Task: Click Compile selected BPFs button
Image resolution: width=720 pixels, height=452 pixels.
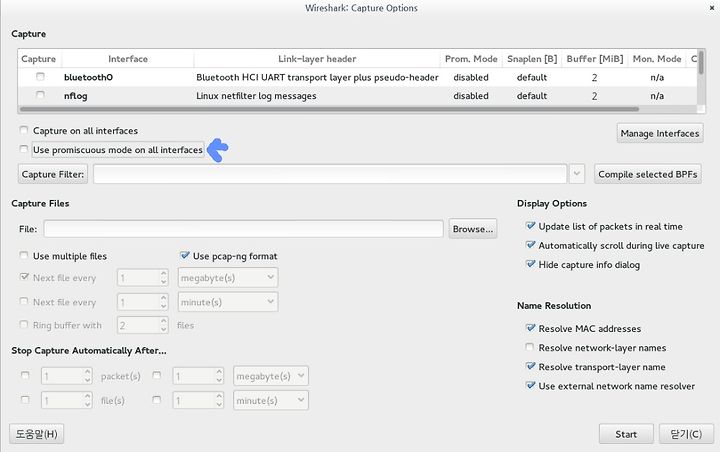Action: (x=647, y=174)
